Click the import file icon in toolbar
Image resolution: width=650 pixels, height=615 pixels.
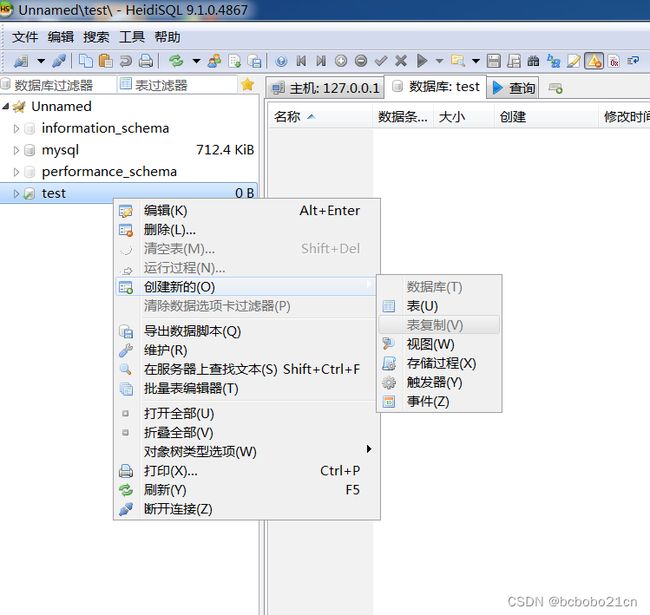(235, 61)
